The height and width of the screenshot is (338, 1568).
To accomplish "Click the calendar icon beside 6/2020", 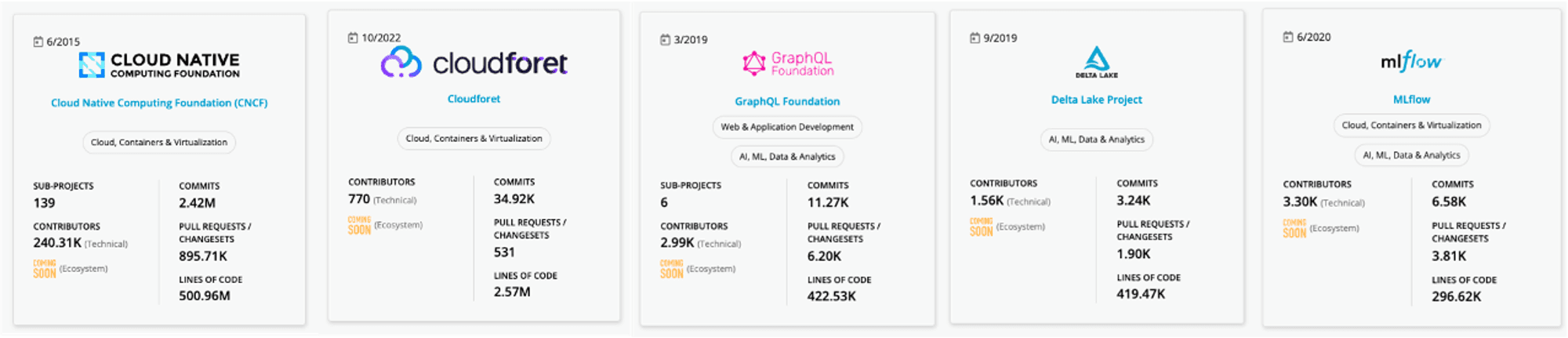I will click(x=1287, y=37).
